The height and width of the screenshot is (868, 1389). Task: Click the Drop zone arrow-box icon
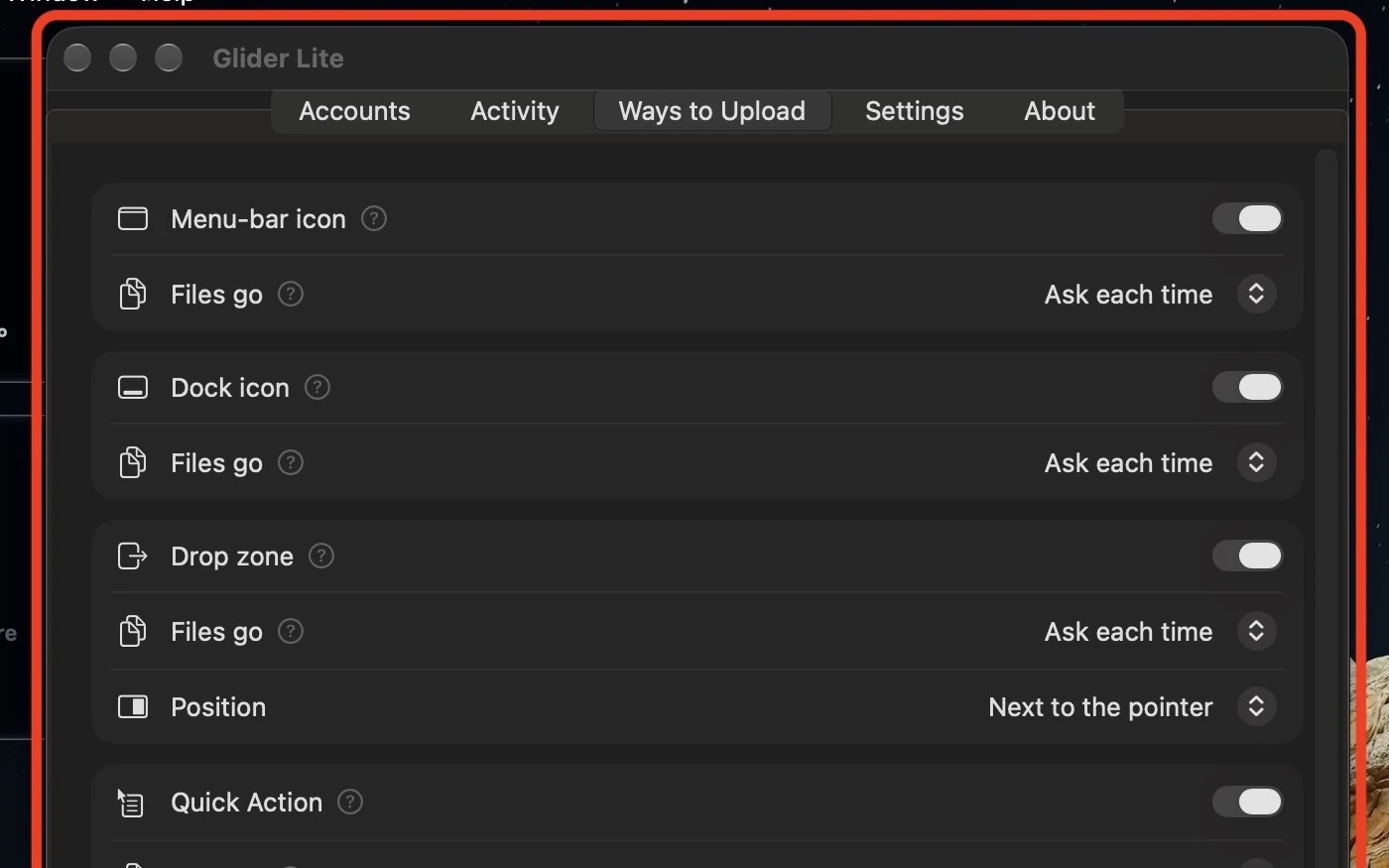point(133,556)
